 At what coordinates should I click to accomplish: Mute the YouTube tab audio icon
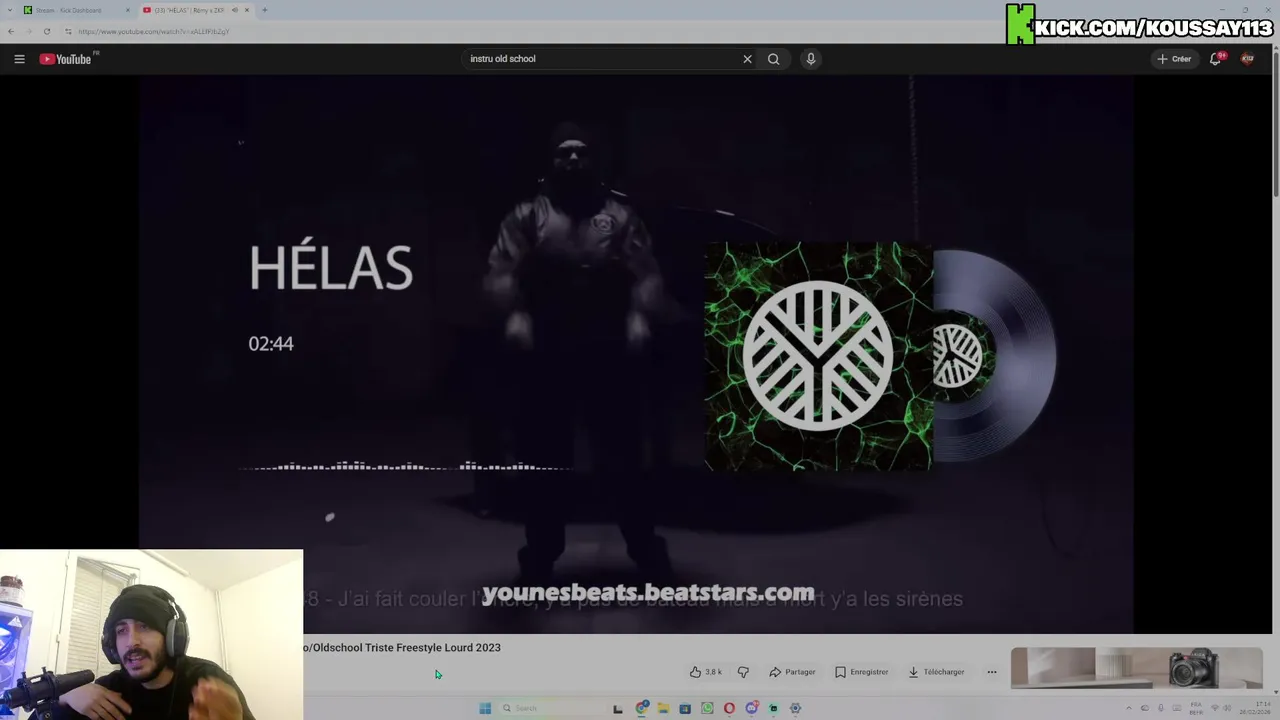235,10
